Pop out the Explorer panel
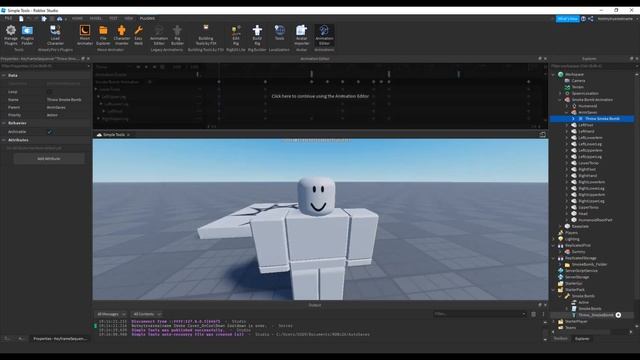This screenshot has width=640, height=360. [x=631, y=59]
